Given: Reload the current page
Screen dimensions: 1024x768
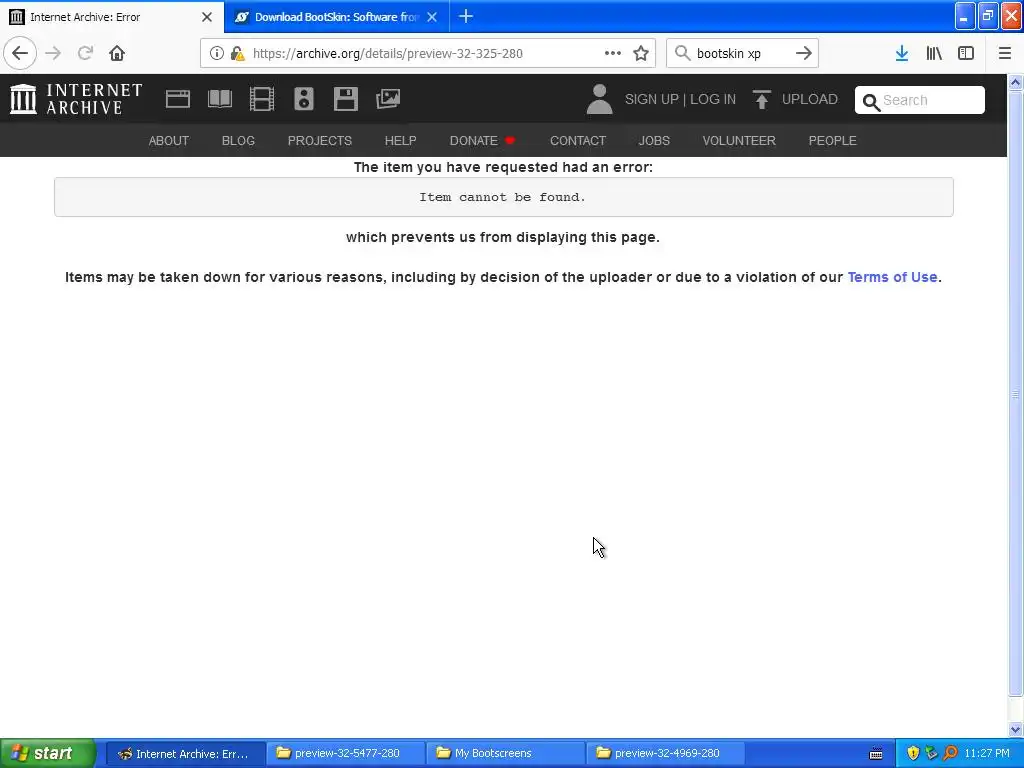Looking at the screenshot, I should (x=85, y=53).
